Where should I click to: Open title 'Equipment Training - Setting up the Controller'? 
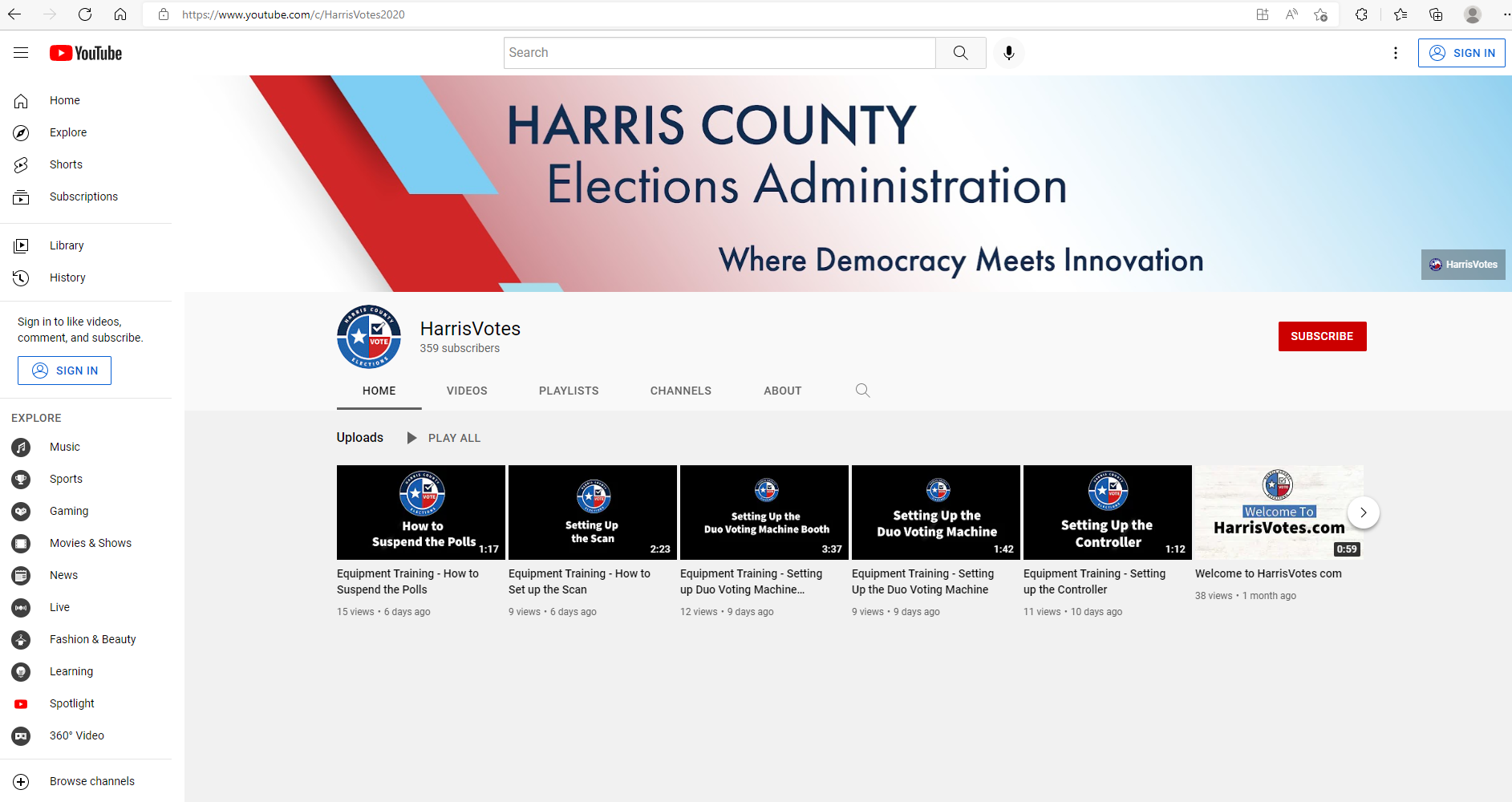coord(1094,581)
